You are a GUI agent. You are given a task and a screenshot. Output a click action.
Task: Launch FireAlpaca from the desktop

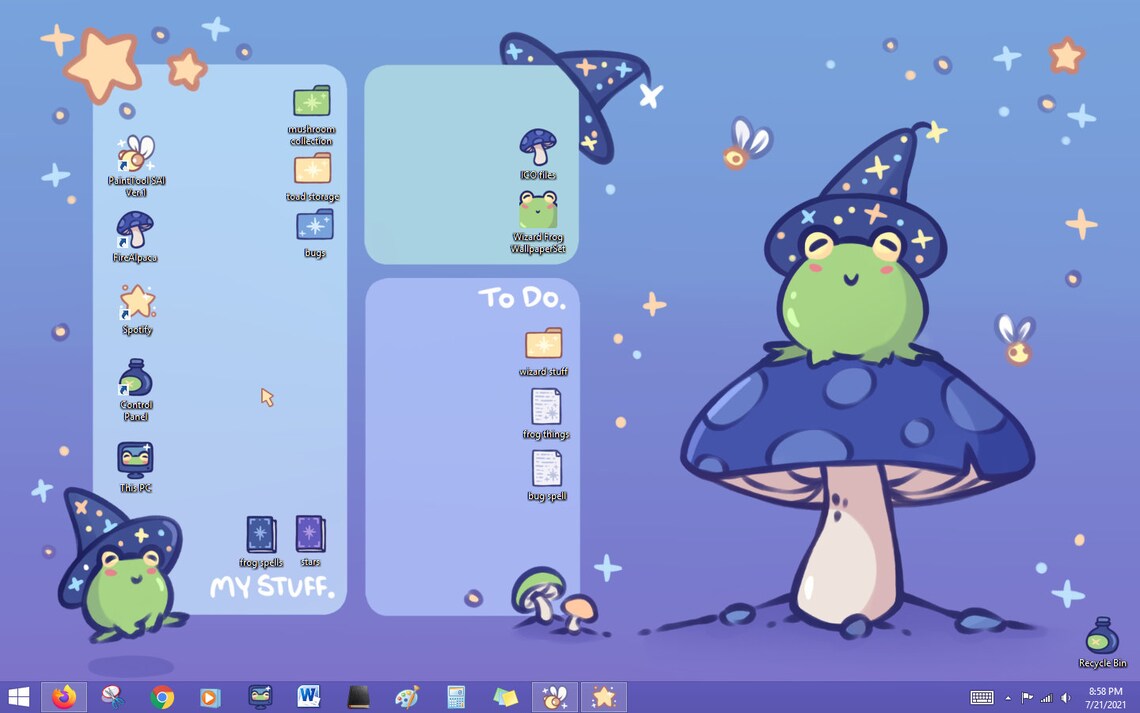pyautogui.click(x=135, y=233)
